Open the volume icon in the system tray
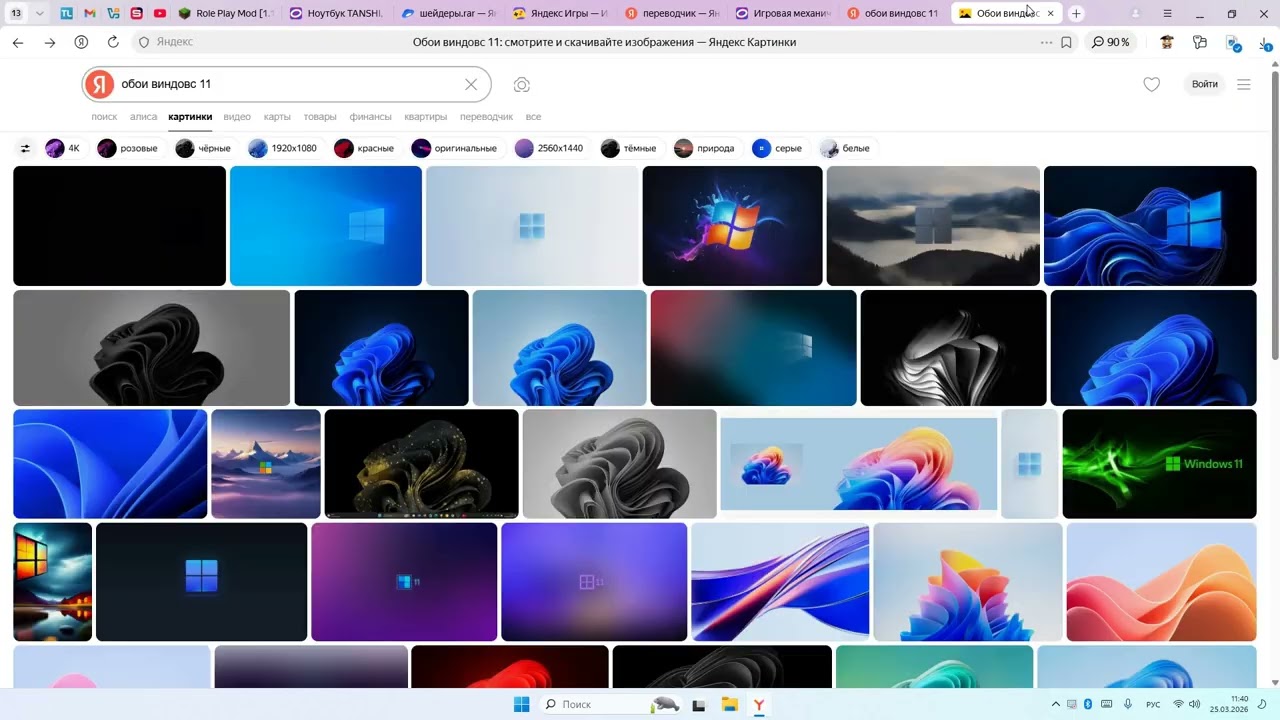This screenshot has height=720, width=1280. click(1196, 705)
